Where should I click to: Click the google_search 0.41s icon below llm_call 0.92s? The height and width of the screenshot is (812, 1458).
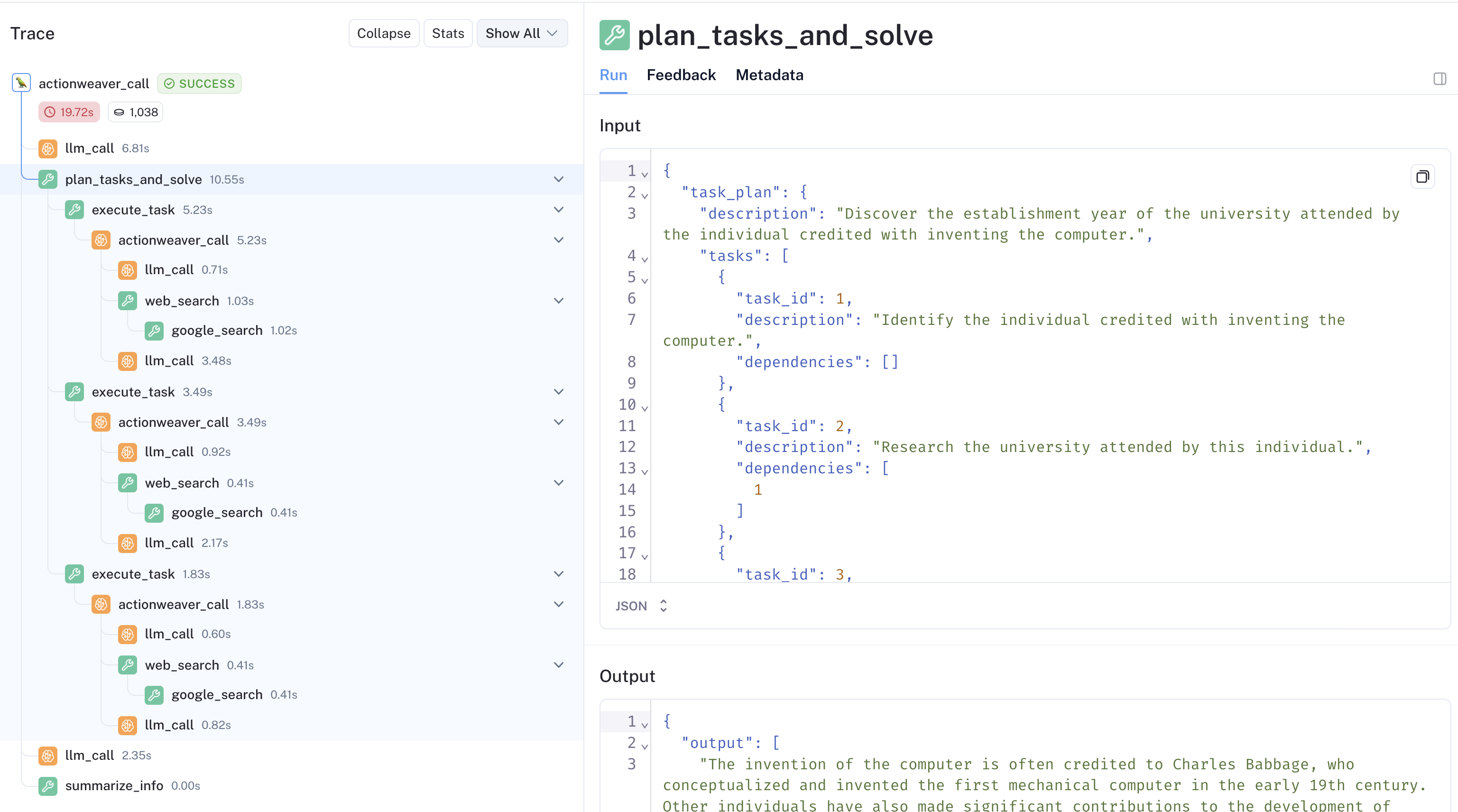[x=154, y=513]
